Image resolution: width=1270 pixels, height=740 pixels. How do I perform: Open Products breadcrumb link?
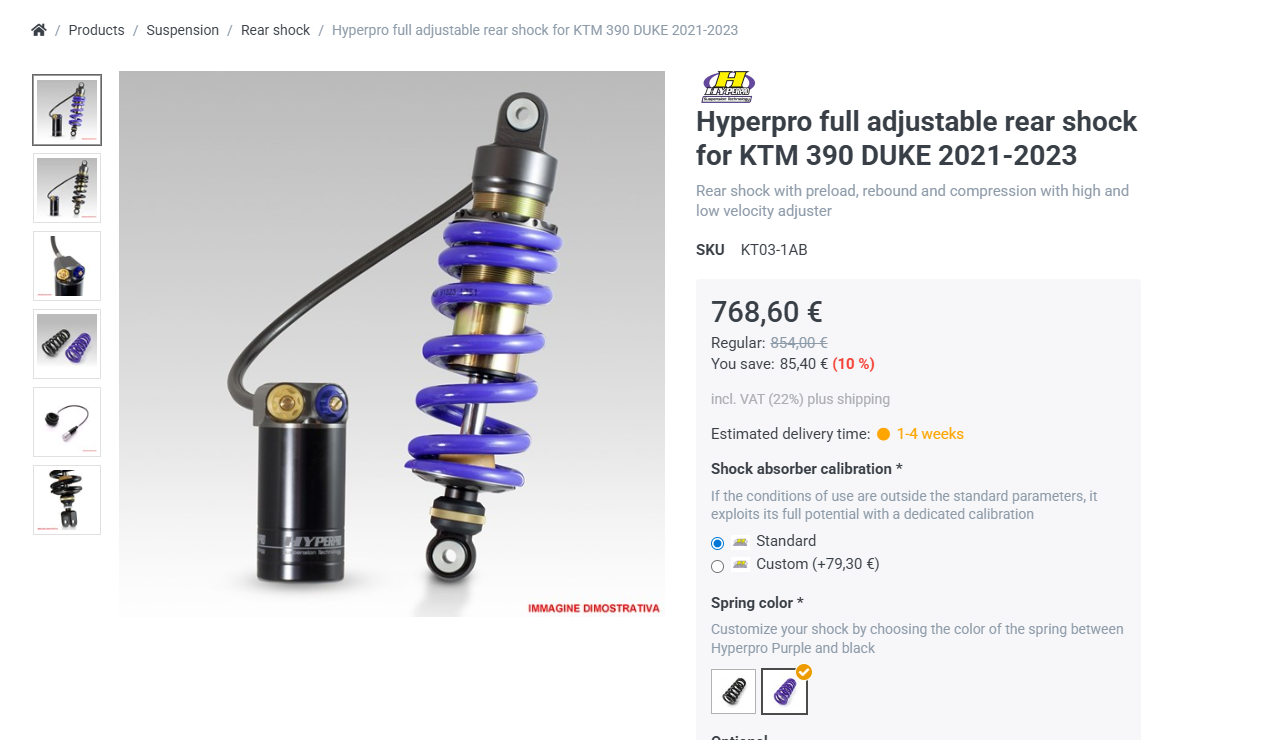coord(96,30)
